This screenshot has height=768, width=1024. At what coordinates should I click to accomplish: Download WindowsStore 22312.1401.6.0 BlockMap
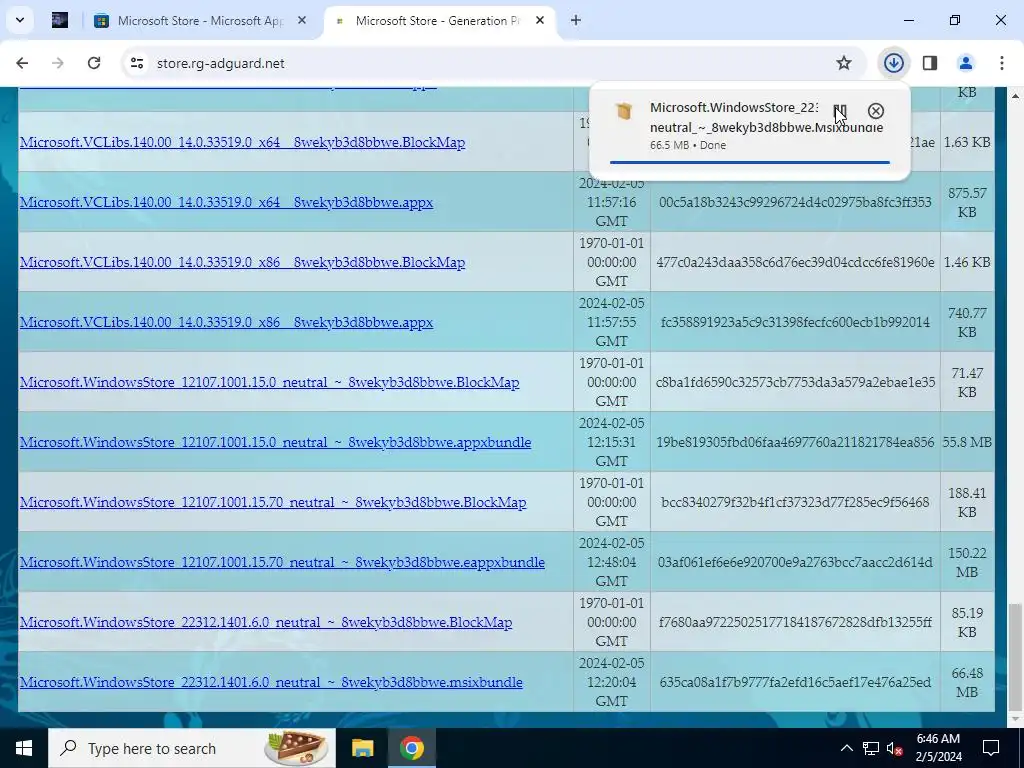pyautogui.click(x=266, y=623)
